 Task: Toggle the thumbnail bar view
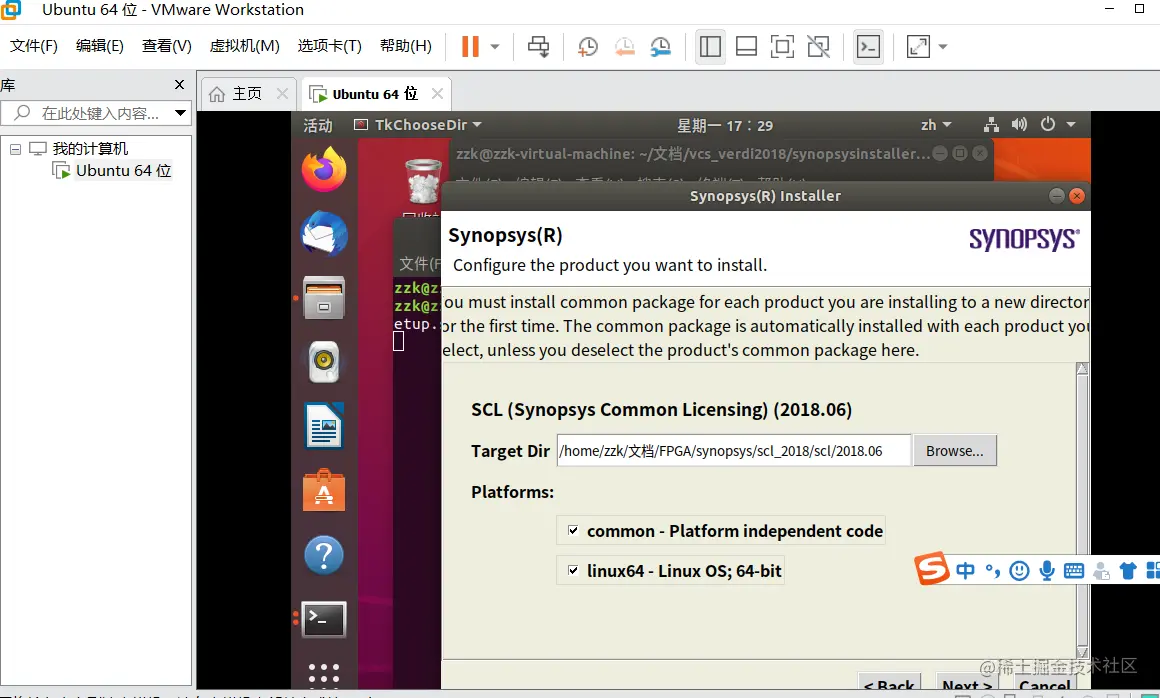click(746, 47)
